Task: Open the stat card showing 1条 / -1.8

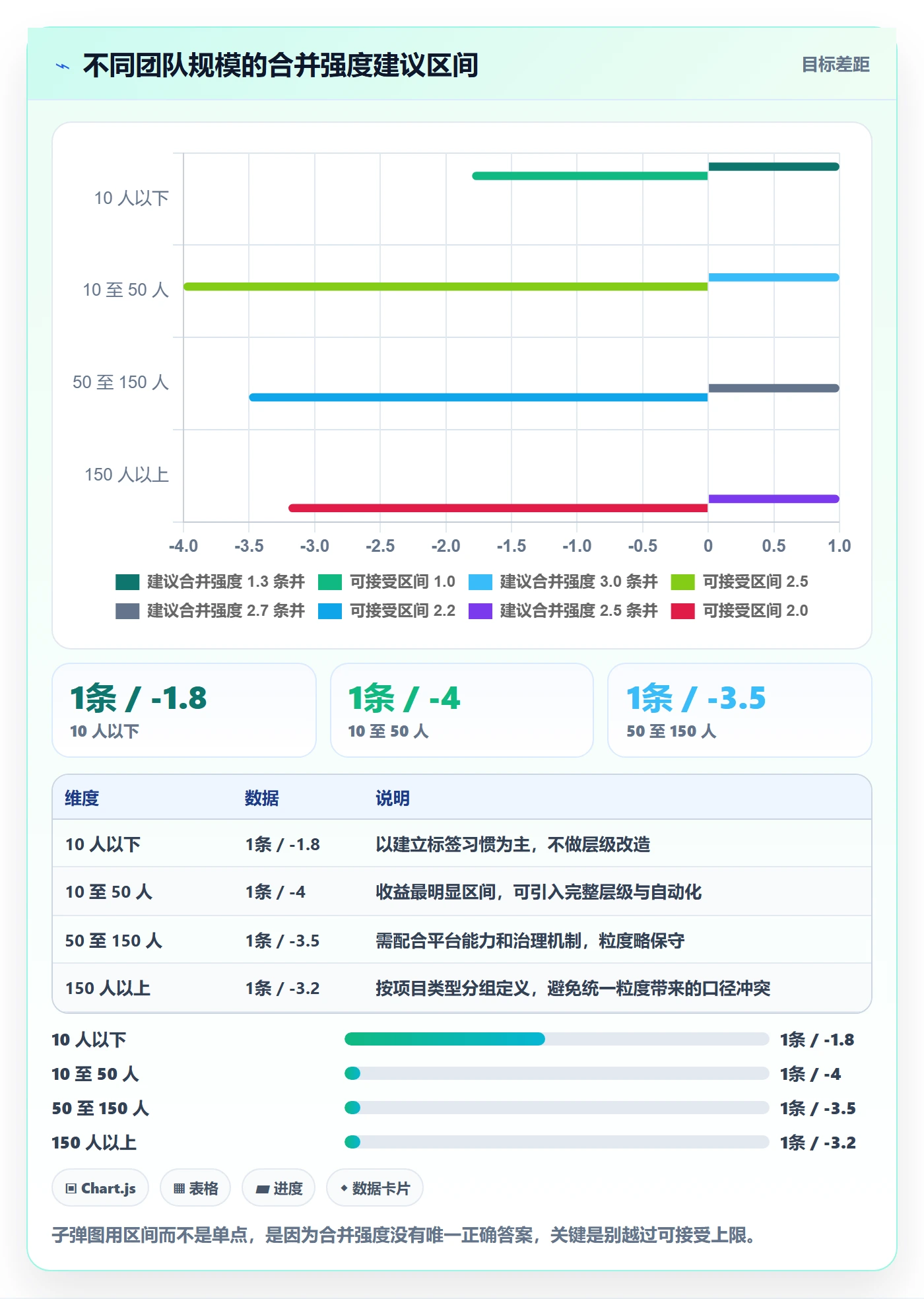Action: [184, 710]
